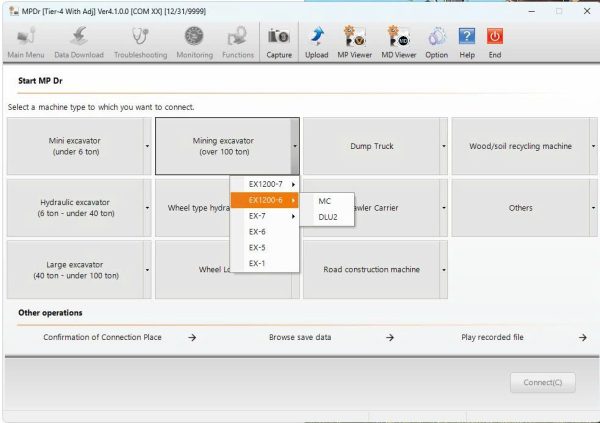
Task: Select Large excavator 40 ton - under 100 ton
Action: [x=75, y=270]
